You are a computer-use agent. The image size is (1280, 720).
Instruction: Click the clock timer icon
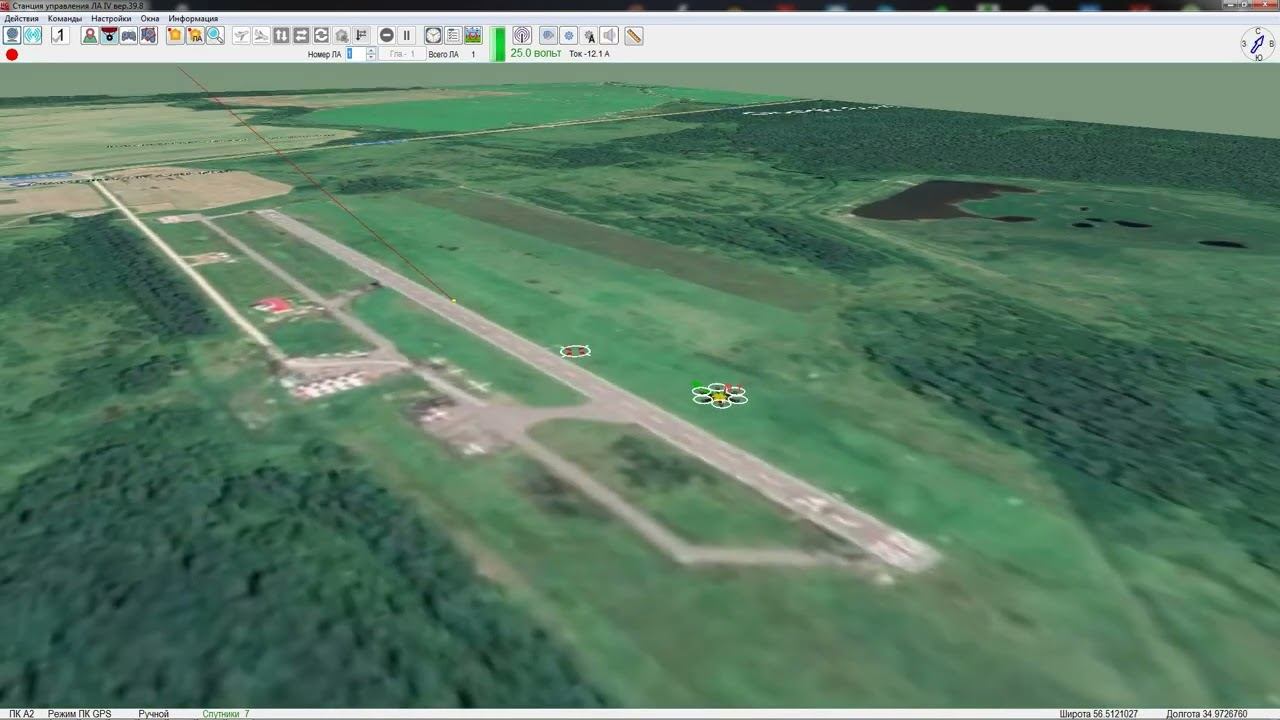(x=433, y=36)
